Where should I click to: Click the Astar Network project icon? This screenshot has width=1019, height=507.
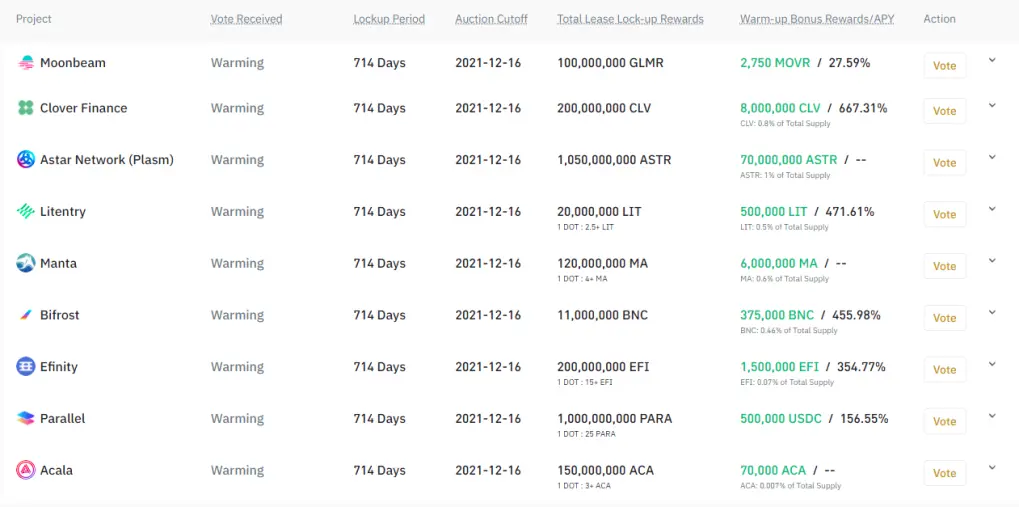pyautogui.click(x=25, y=159)
